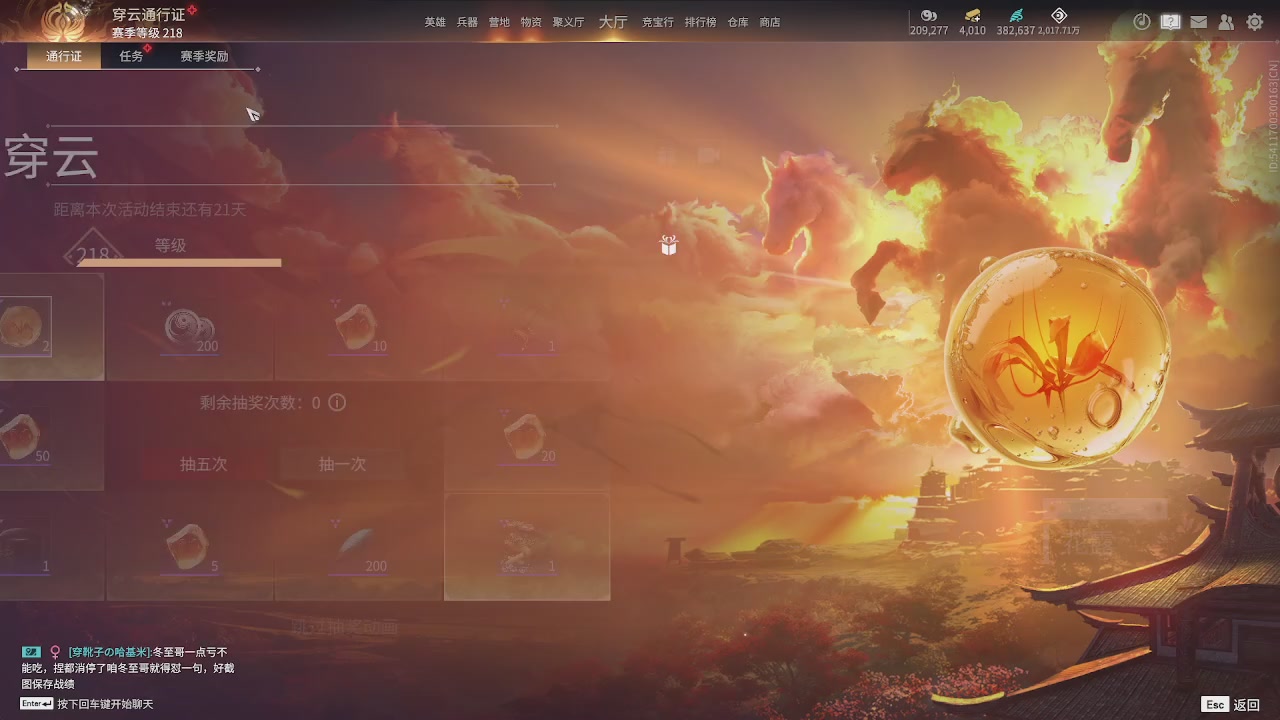Image resolution: width=1280 pixels, height=720 pixels.
Task: Open the mail envelope icon
Action: point(1198,22)
